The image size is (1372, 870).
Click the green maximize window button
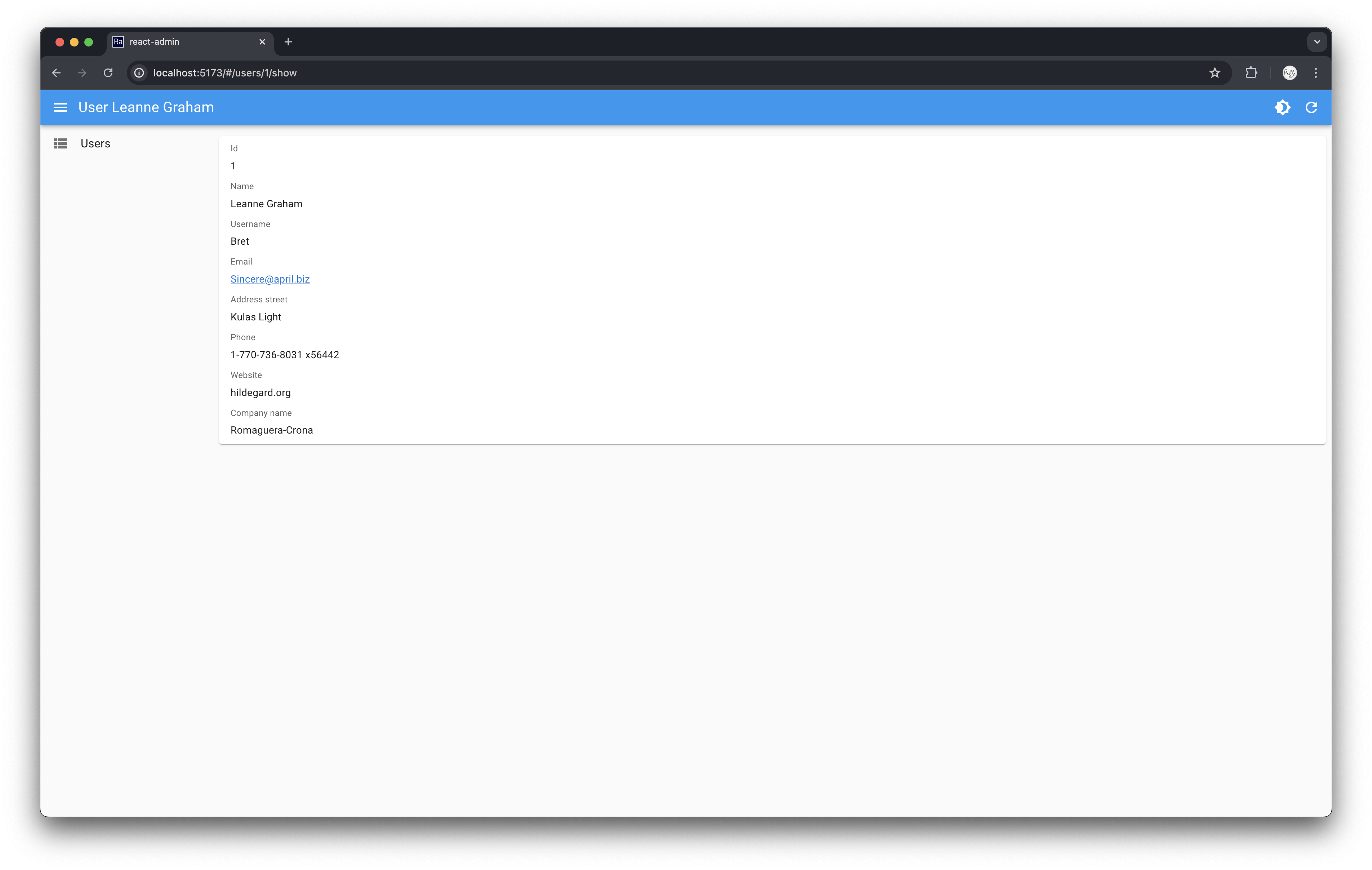click(89, 42)
